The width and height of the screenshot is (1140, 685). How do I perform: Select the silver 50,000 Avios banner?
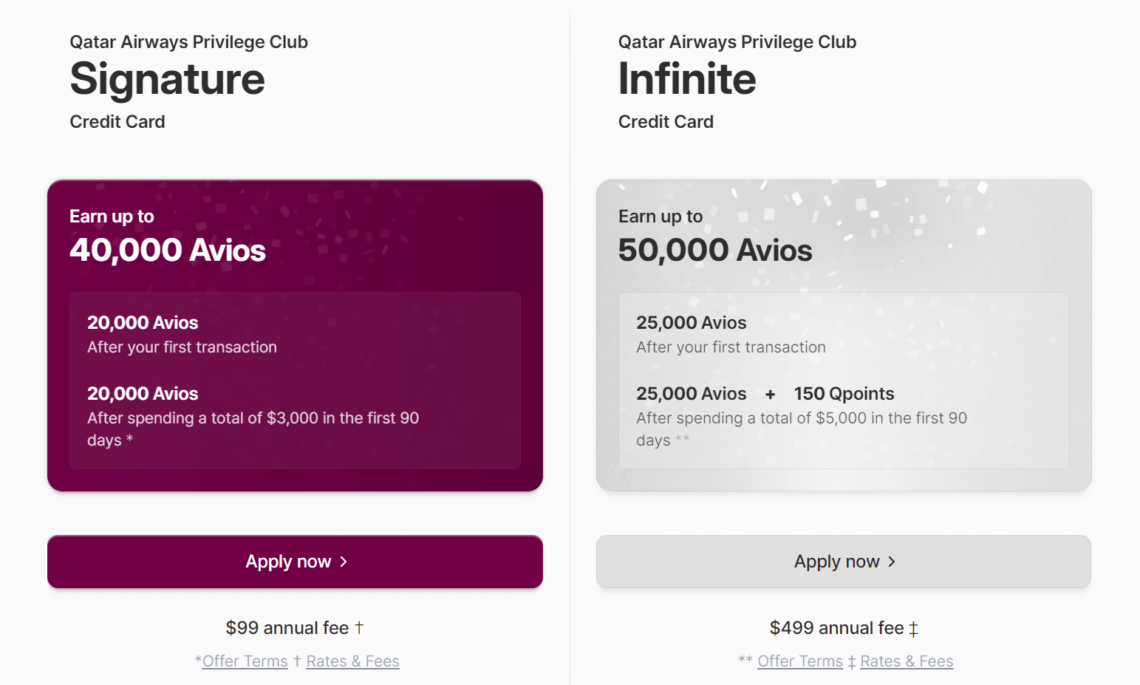coord(843,335)
